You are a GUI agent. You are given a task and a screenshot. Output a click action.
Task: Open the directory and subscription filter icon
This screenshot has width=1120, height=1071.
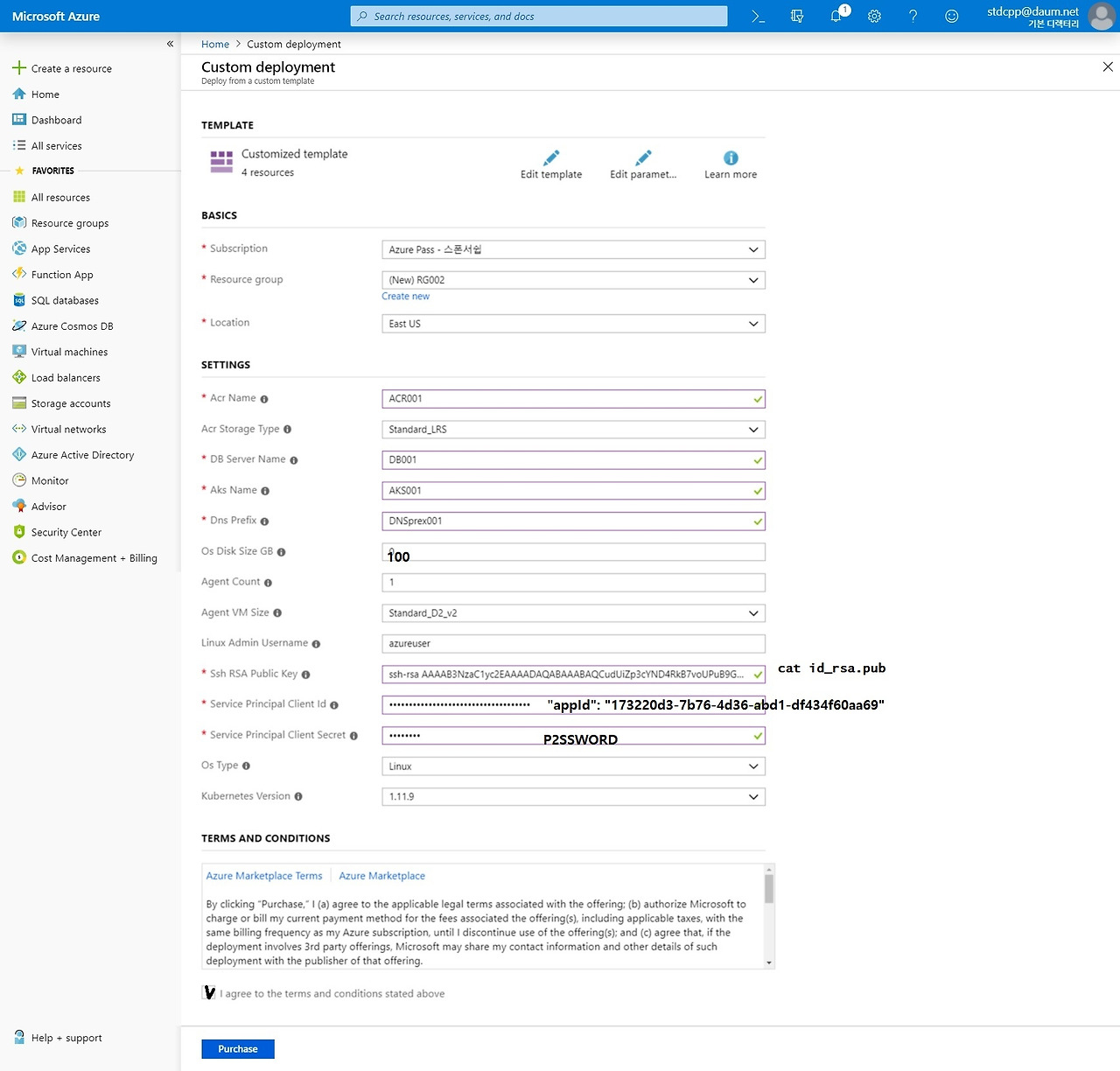[797, 17]
